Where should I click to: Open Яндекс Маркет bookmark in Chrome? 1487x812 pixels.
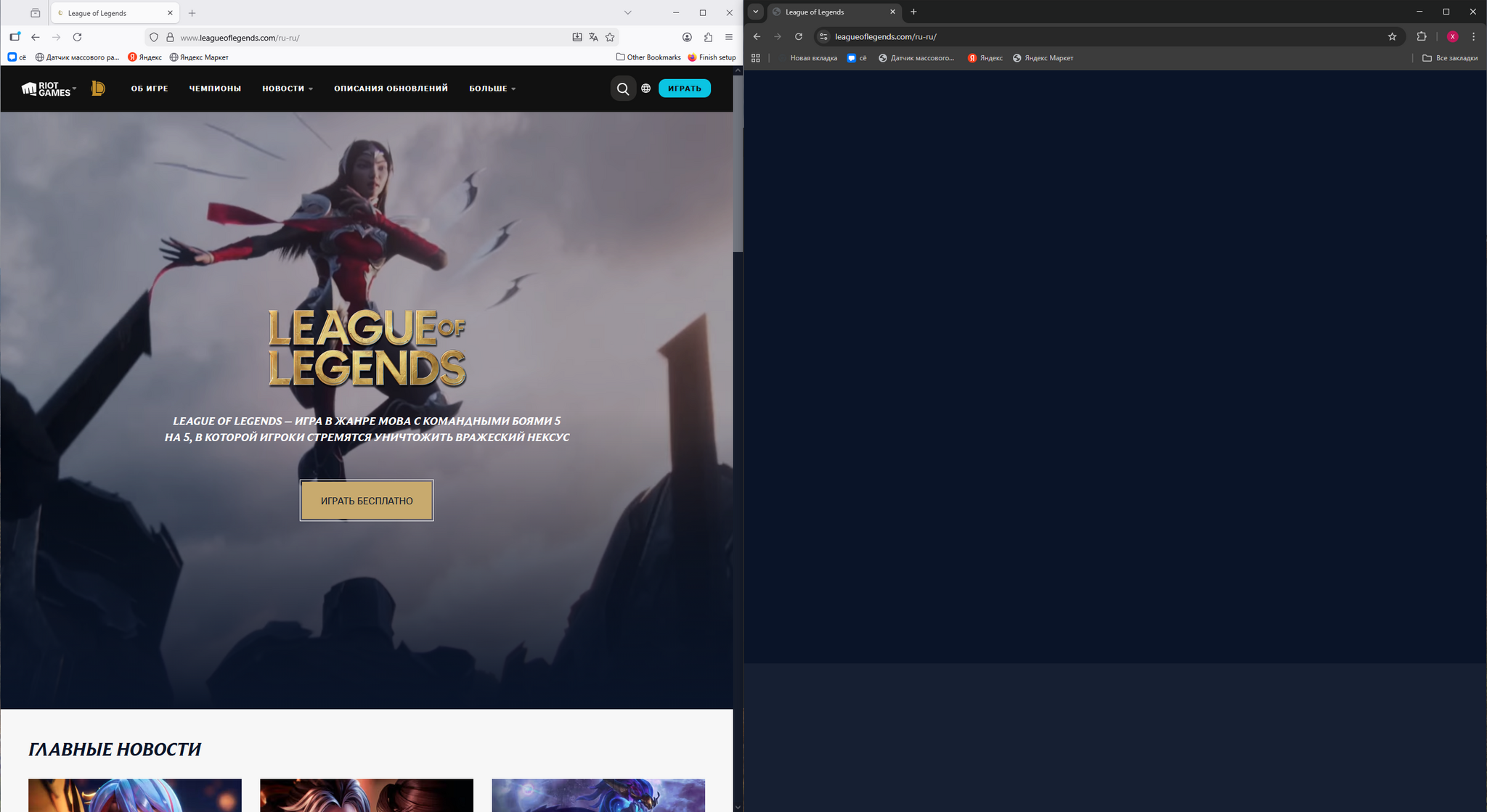coord(1043,58)
